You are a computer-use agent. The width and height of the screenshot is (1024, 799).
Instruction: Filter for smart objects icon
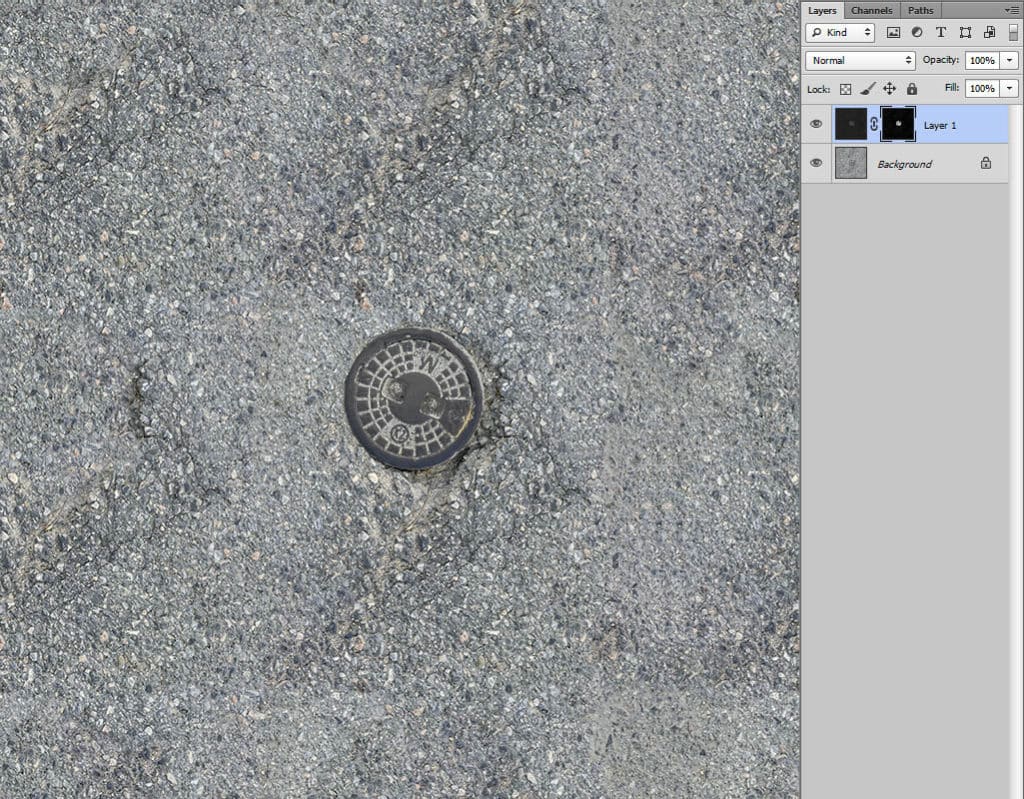(x=989, y=32)
